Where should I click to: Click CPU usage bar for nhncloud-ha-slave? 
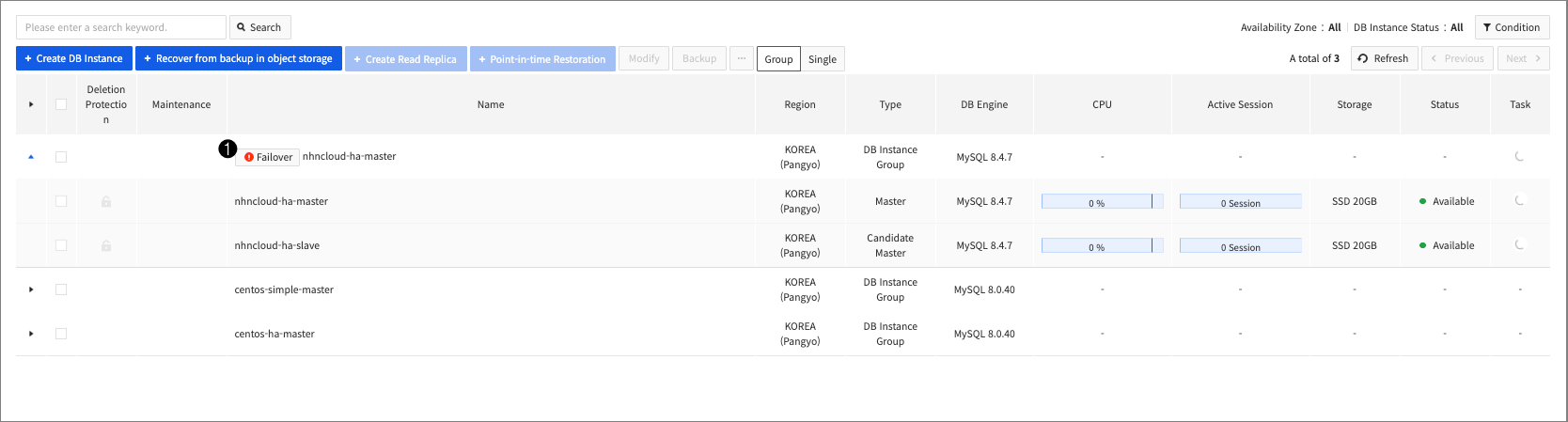pyautogui.click(x=1103, y=245)
